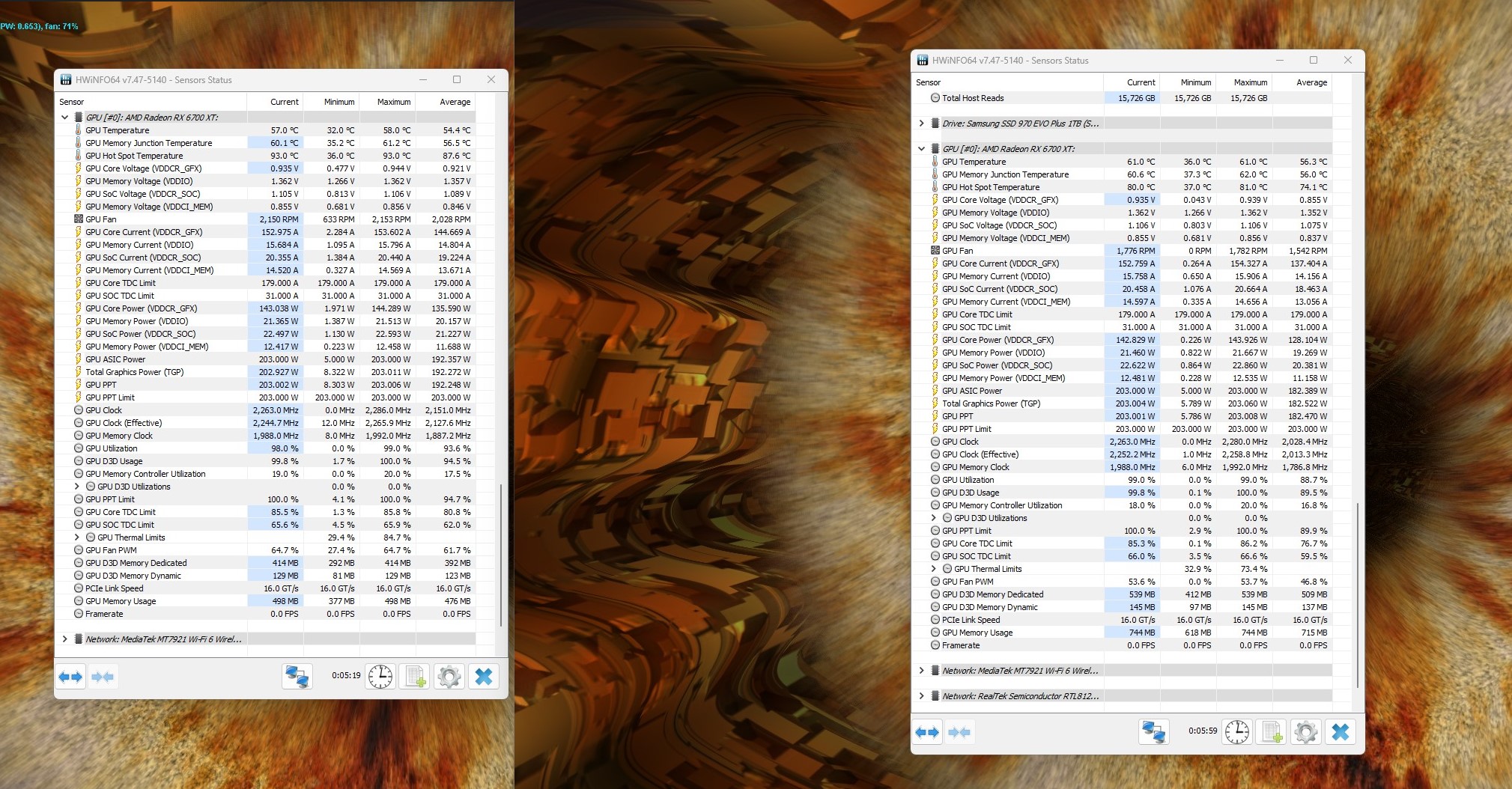Click the Maximum column header in the left window
The image size is (1512, 789).
[x=387, y=102]
